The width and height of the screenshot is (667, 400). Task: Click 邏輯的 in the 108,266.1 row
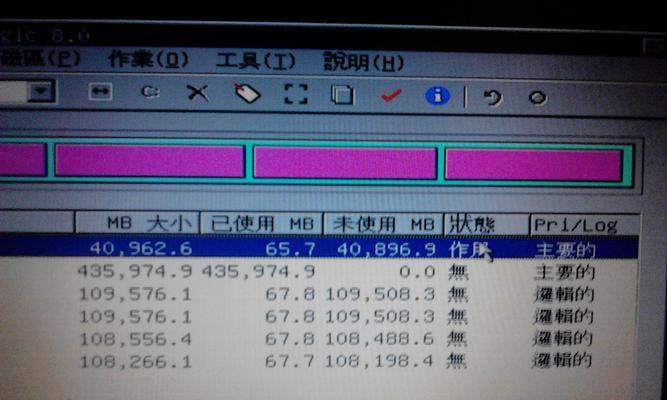tap(562, 360)
